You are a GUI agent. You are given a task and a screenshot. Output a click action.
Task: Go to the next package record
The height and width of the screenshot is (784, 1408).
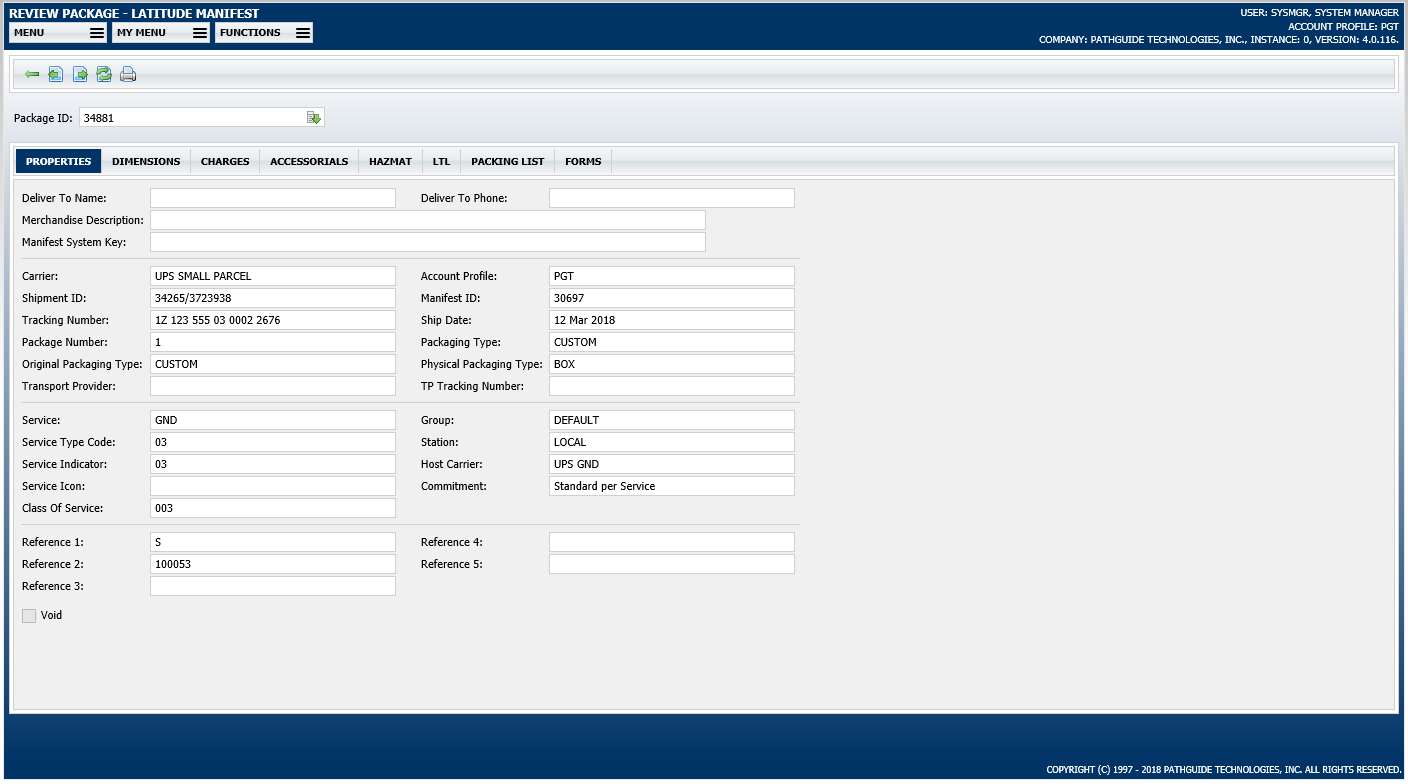point(80,73)
